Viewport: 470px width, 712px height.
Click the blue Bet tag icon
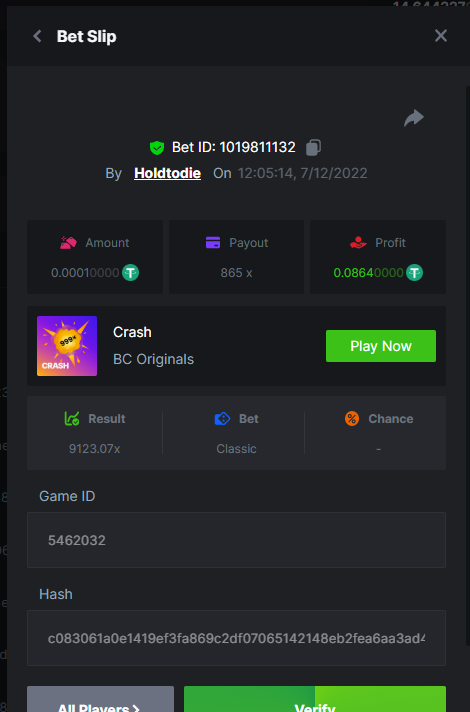tap(222, 418)
